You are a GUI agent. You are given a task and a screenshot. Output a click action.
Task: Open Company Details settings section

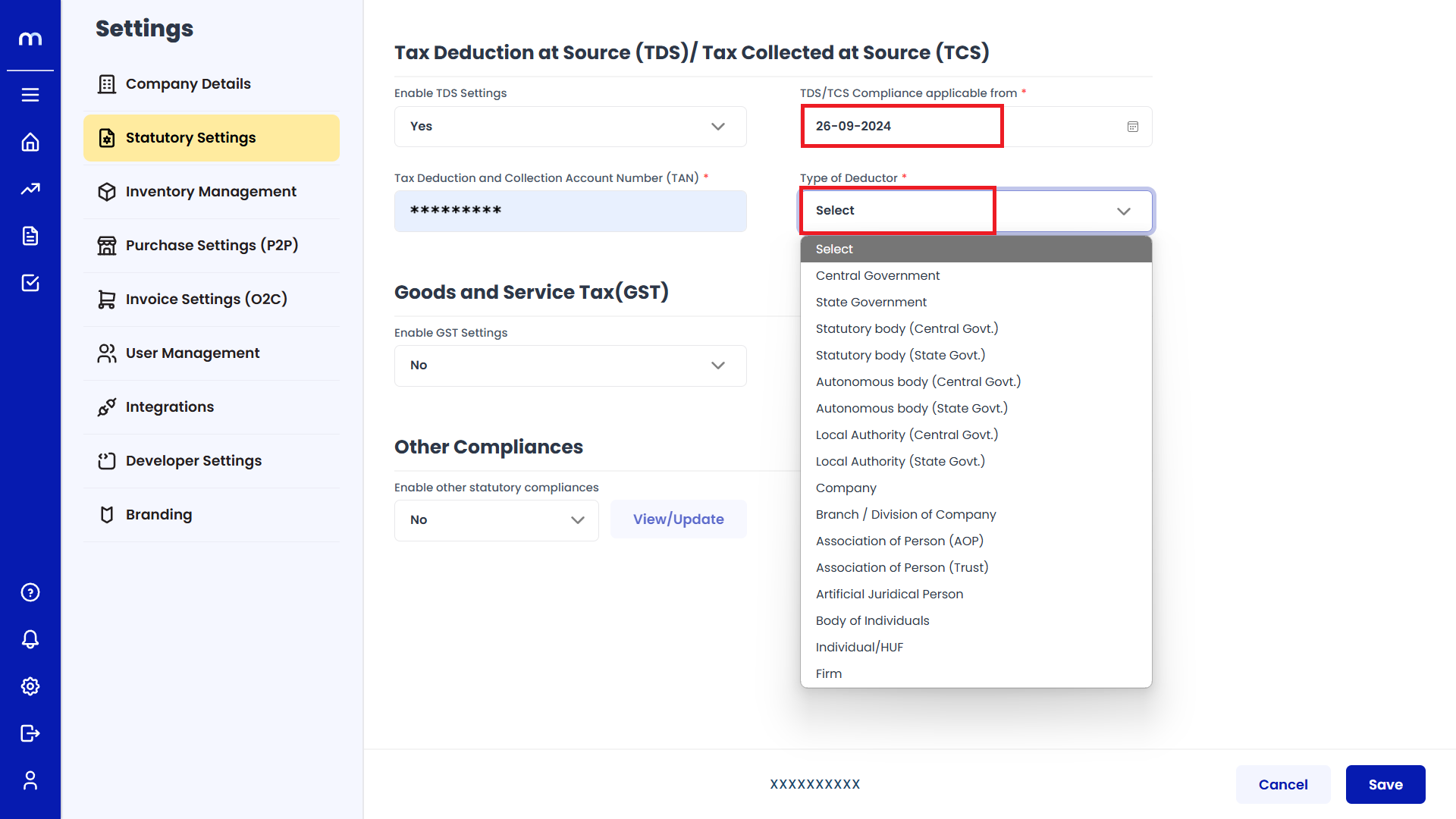(188, 84)
